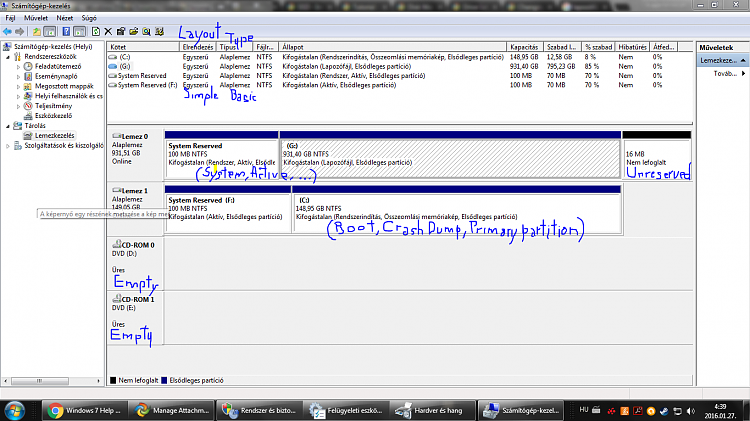Open the Fájl menu
The height and width of the screenshot is (421, 750).
[11, 18]
